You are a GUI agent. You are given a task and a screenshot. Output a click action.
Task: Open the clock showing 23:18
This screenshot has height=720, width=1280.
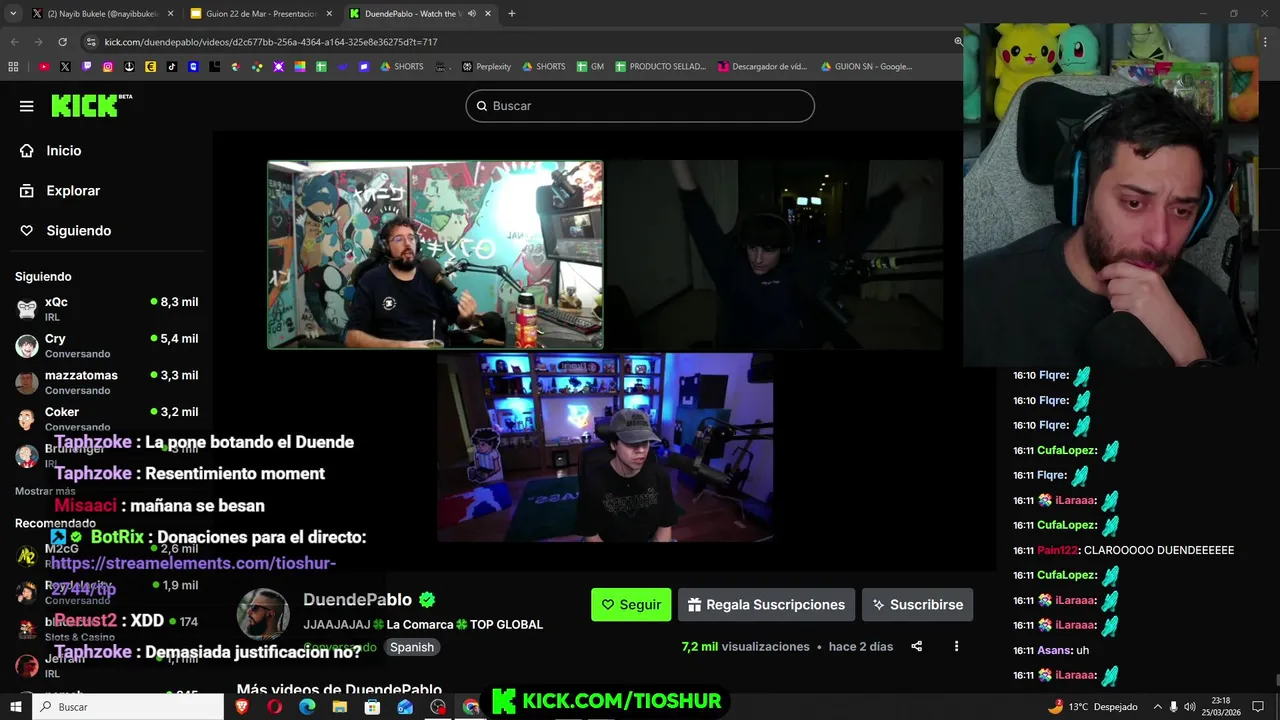(1223, 707)
